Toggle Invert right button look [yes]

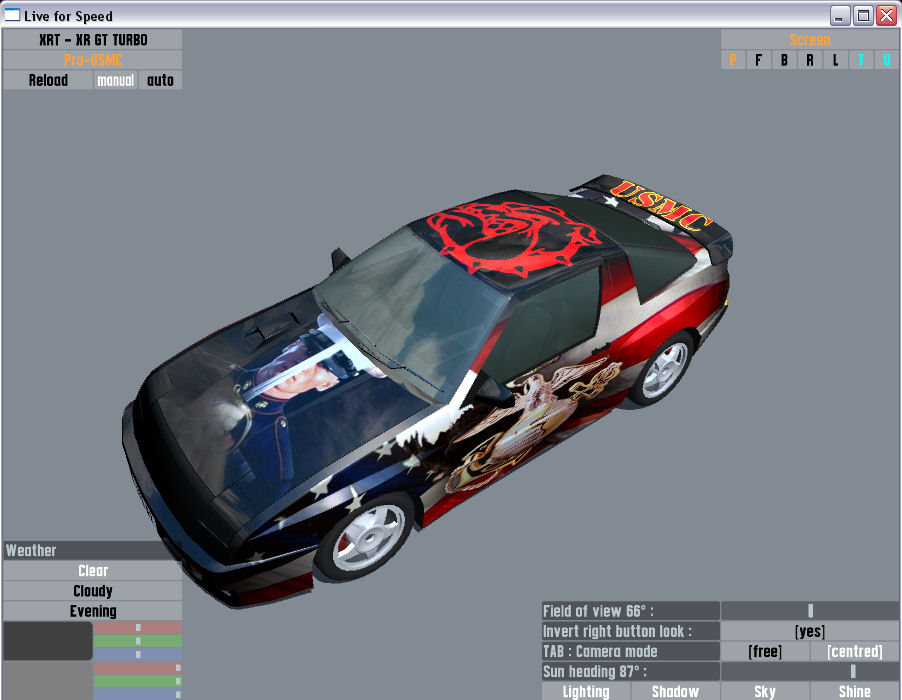(x=809, y=631)
